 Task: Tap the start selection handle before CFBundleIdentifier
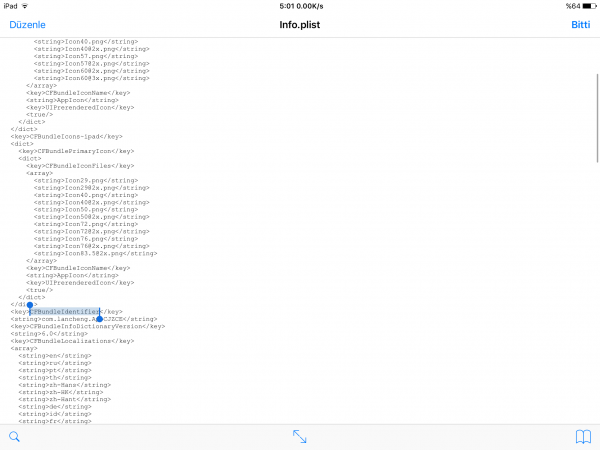click(x=30, y=305)
